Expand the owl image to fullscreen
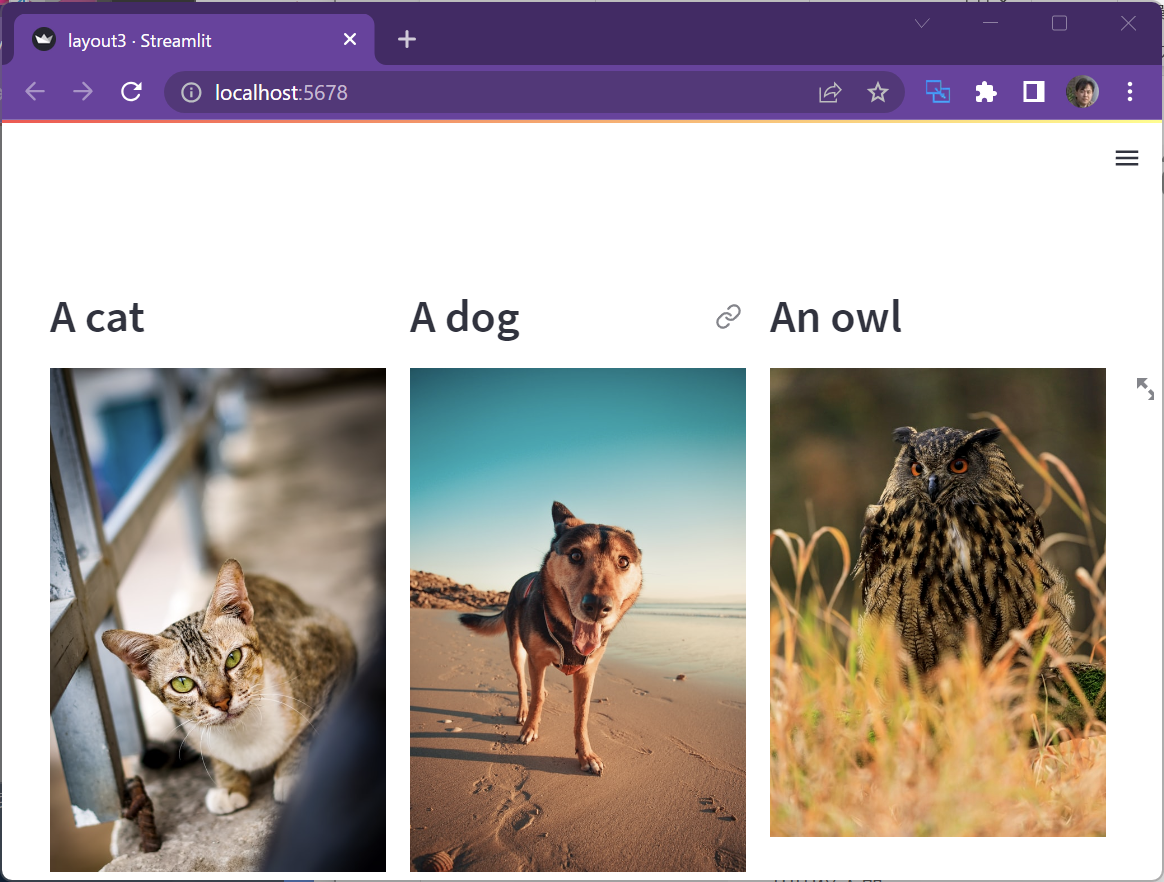Image resolution: width=1164 pixels, height=882 pixels. click(x=1145, y=389)
